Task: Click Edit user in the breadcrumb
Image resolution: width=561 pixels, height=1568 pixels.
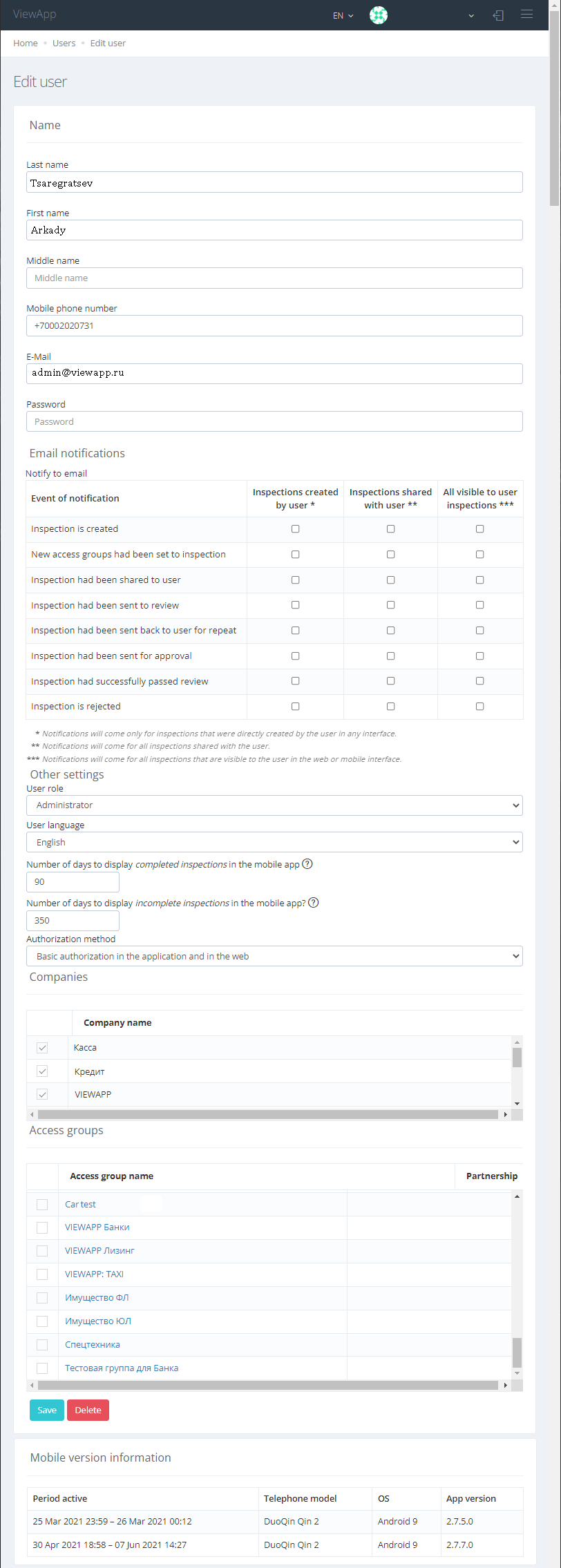Action: (108, 44)
